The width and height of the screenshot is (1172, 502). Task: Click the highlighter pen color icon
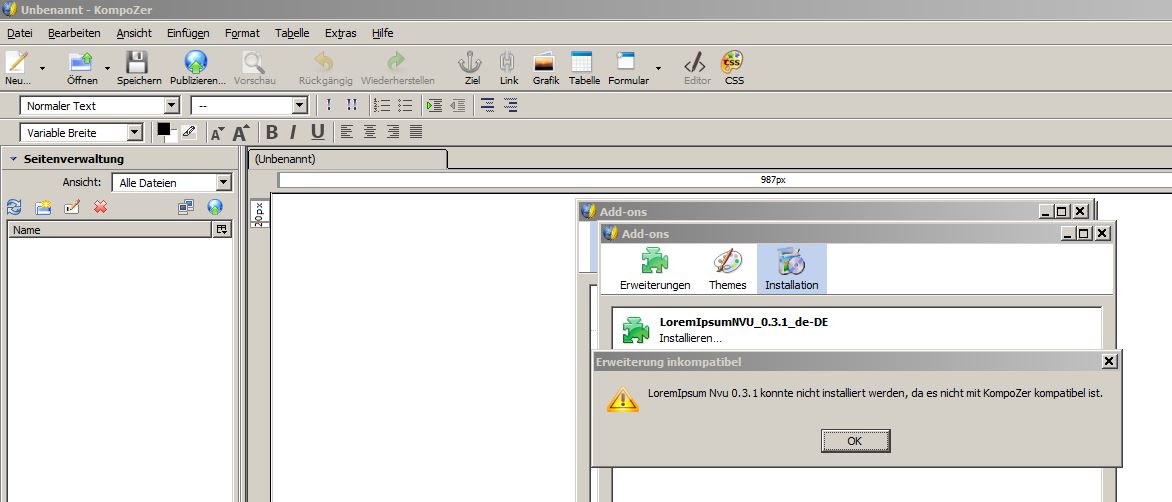(189, 132)
